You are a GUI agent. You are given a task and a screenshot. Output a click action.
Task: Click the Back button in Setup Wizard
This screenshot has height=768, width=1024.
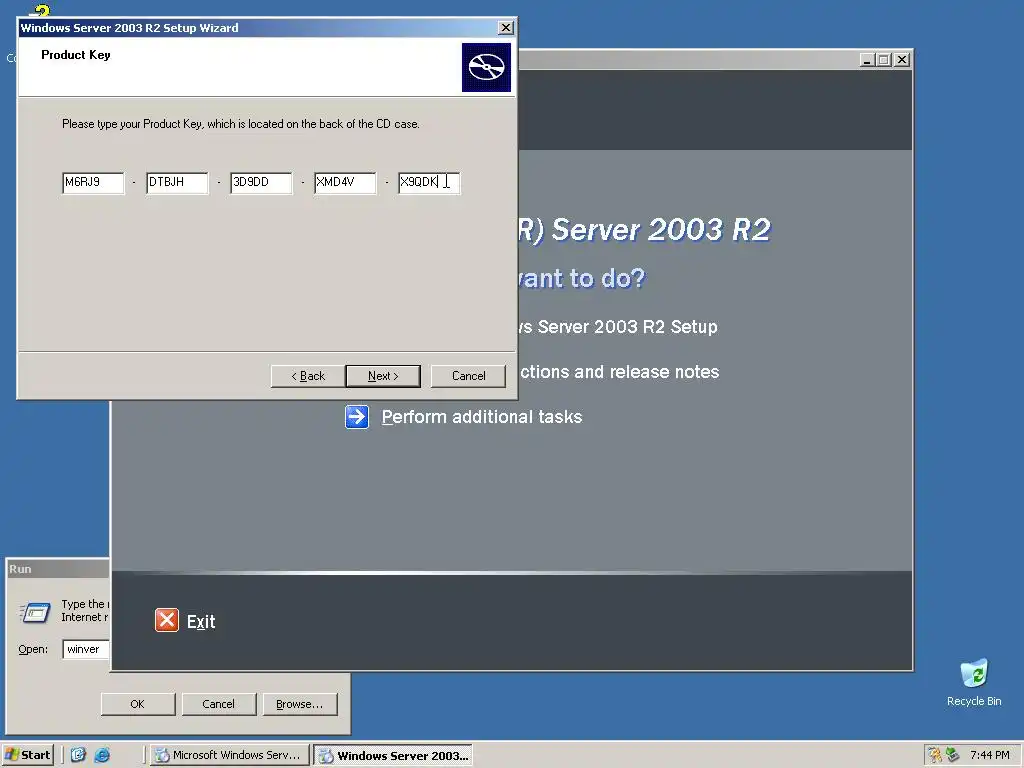(x=308, y=376)
